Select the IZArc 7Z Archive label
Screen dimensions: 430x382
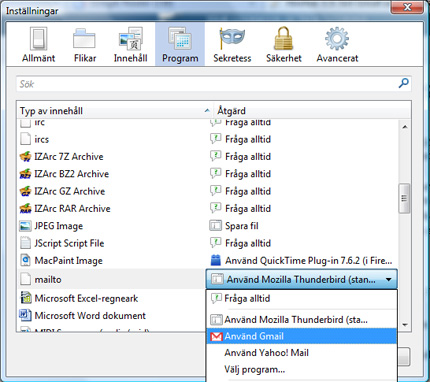[x=69, y=157]
